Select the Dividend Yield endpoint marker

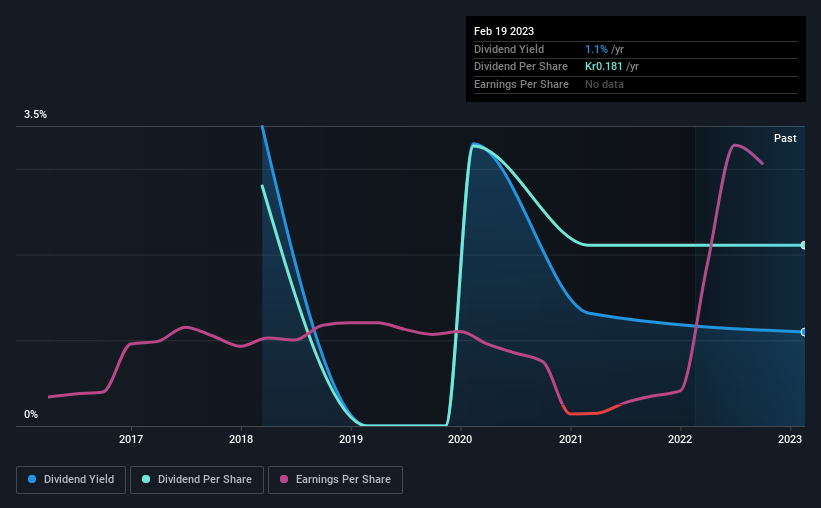[803, 332]
